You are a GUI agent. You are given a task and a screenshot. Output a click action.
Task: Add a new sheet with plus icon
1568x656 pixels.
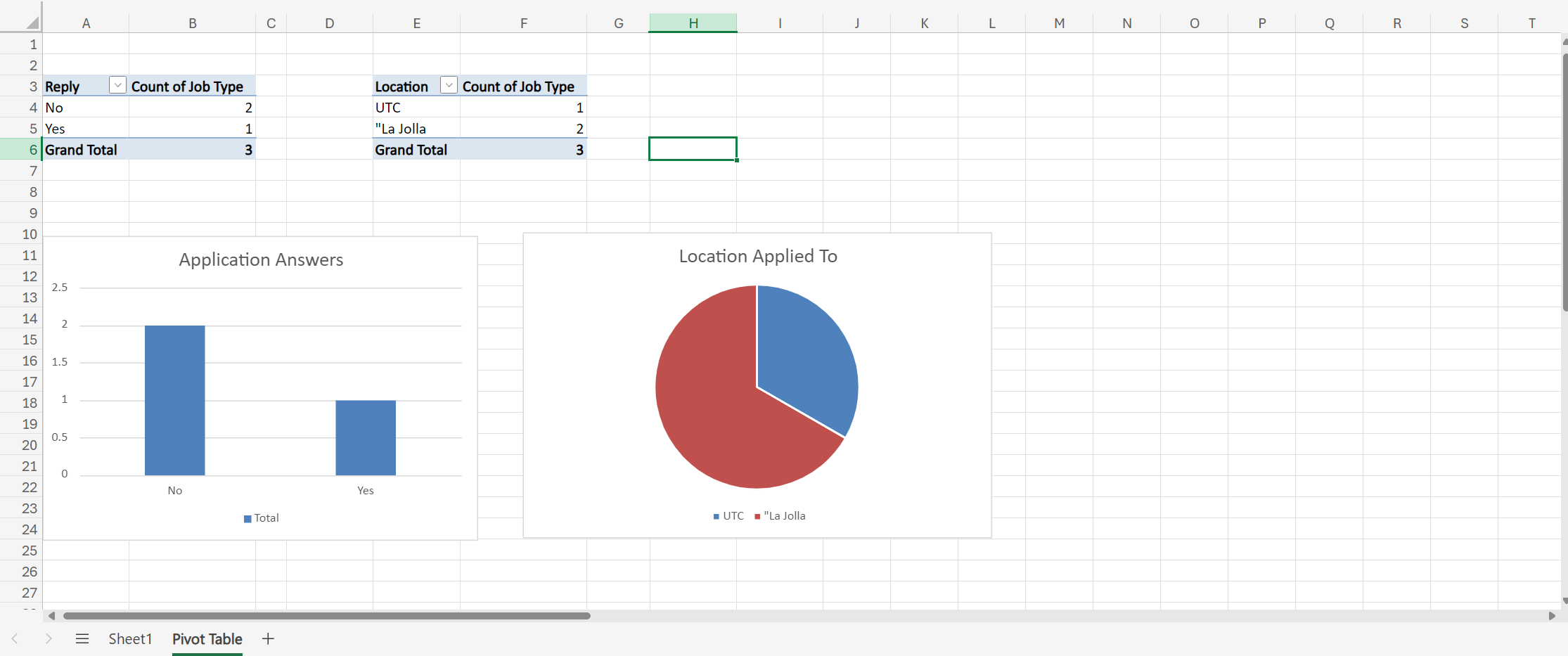(x=268, y=638)
